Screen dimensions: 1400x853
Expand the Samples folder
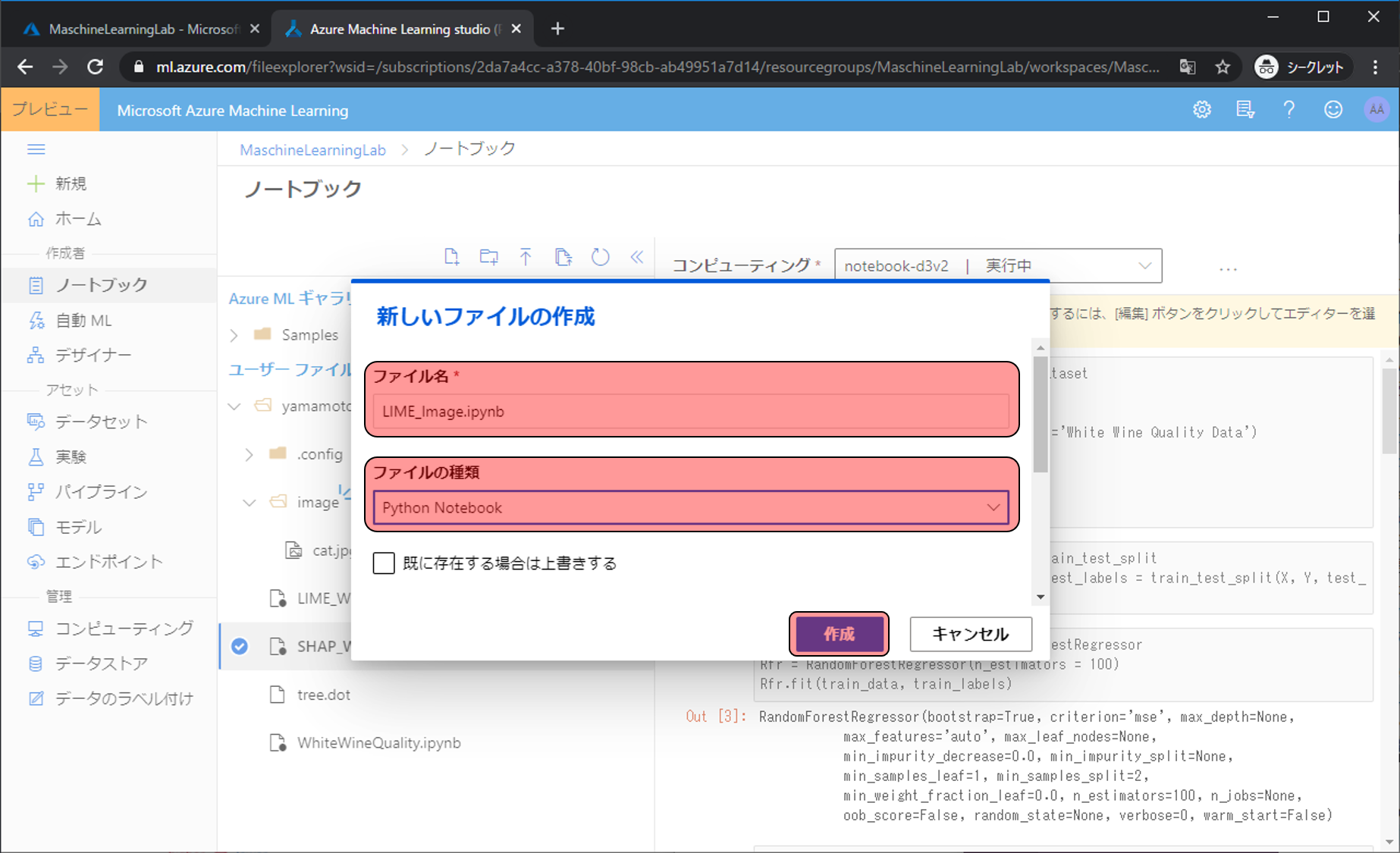point(234,335)
